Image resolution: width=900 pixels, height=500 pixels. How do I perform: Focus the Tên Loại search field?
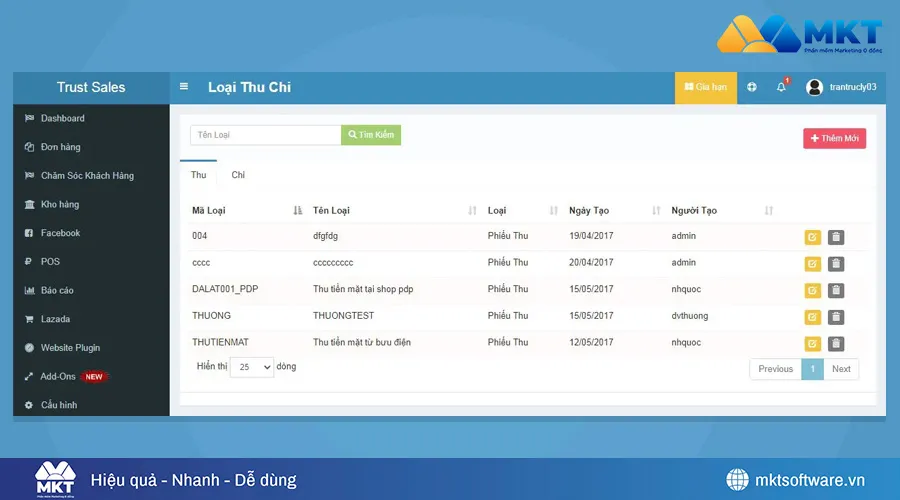(266, 135)
